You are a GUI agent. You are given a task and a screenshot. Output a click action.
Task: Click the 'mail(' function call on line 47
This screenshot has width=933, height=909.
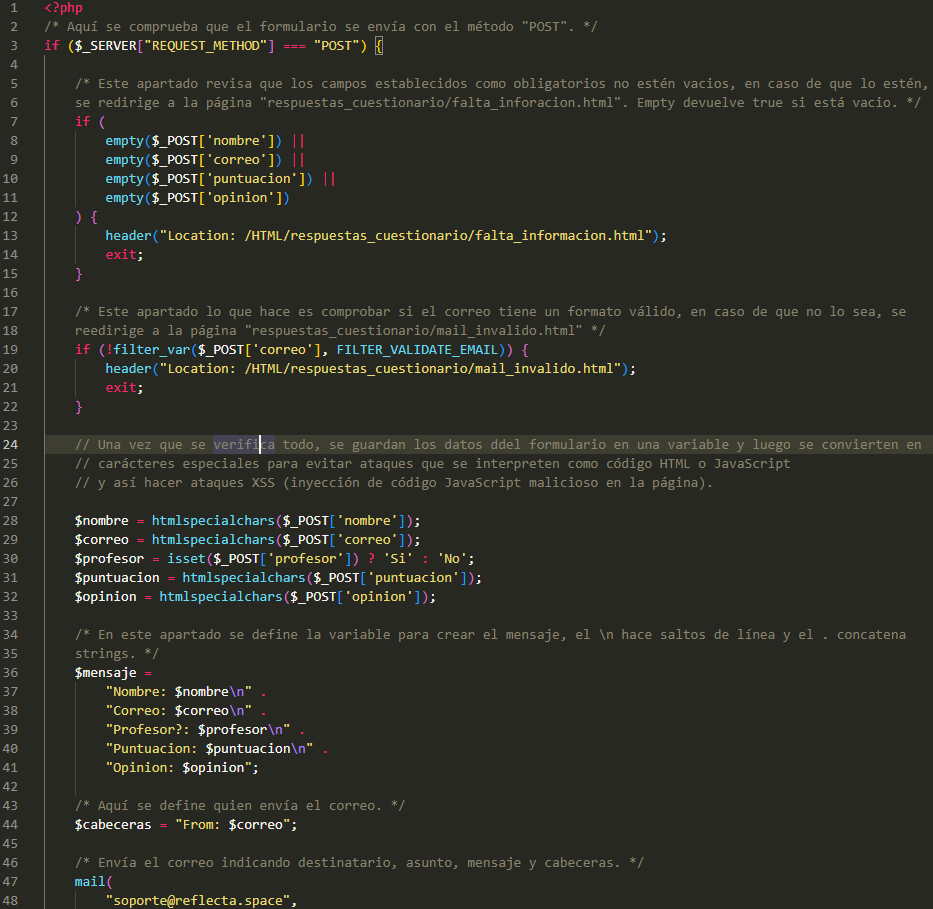click(94, 882)
